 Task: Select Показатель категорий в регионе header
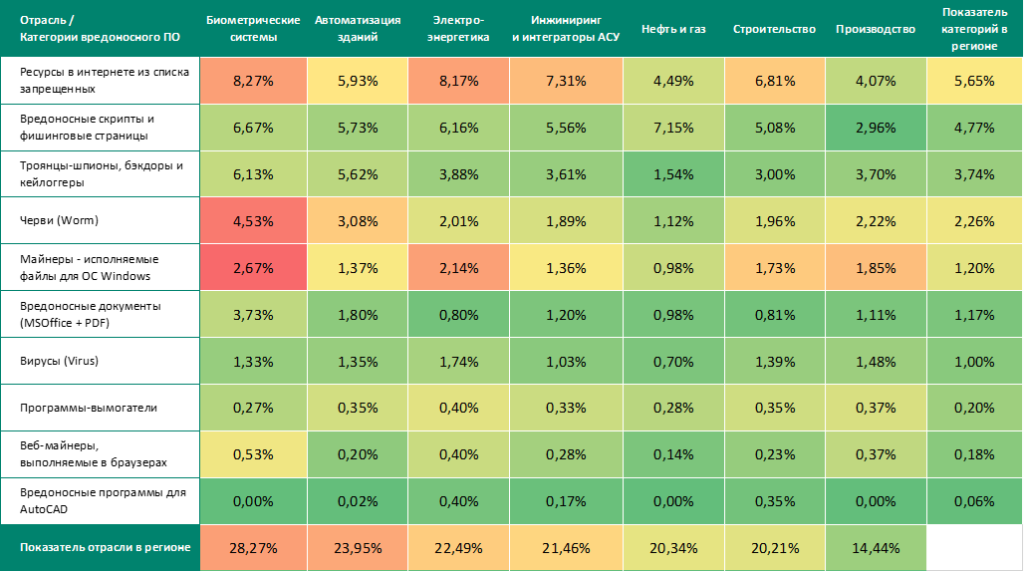[x=974, y=29]
